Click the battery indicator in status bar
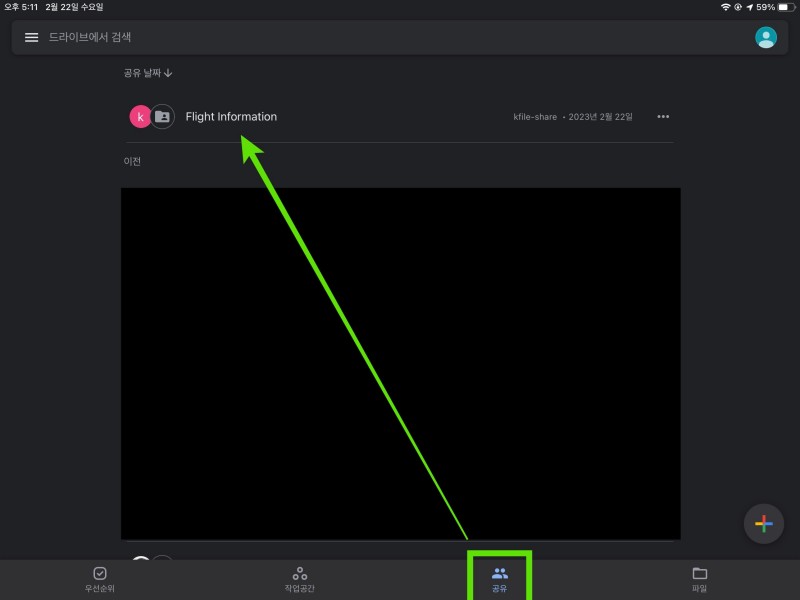 (x=785, y=7)
